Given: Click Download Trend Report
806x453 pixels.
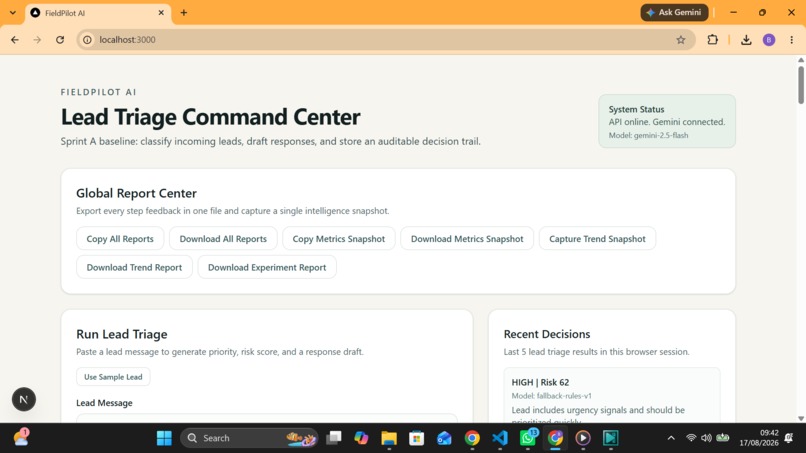Looking at the screenshot, I should [134, 267].
